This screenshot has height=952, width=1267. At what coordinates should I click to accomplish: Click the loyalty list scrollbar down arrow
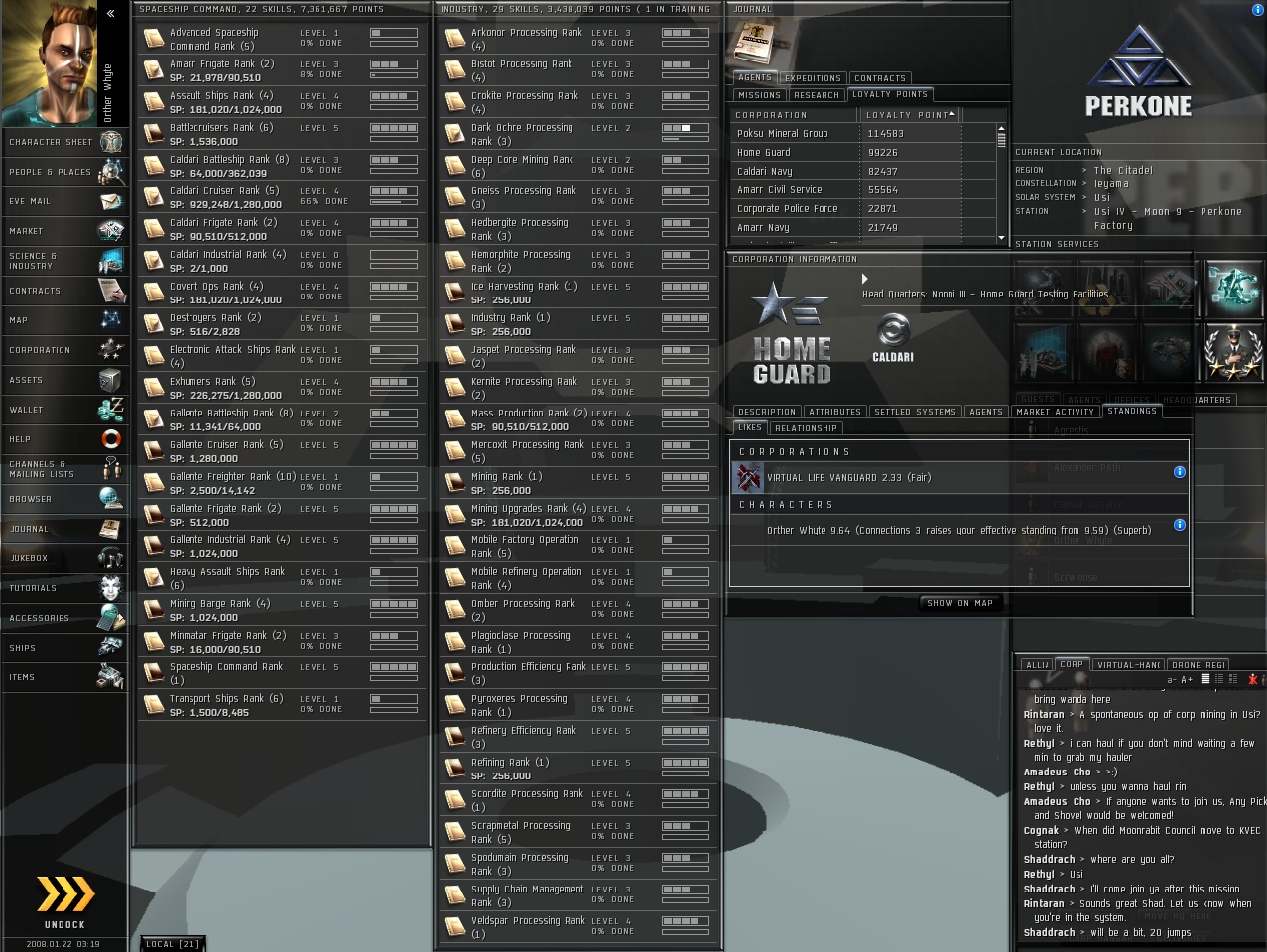point(1001,239)
